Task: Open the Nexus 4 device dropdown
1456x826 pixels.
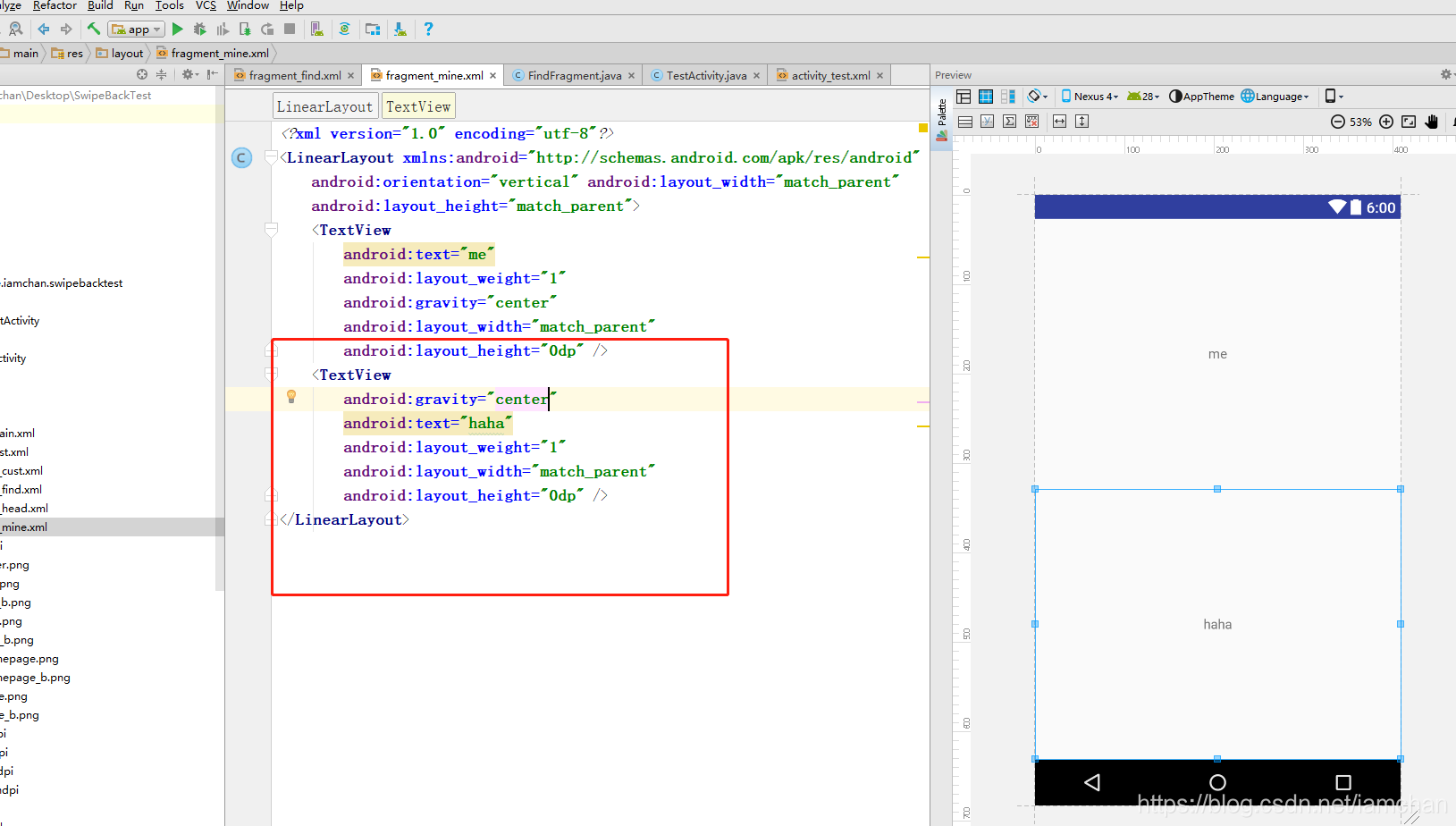Action: (1090, 97)
